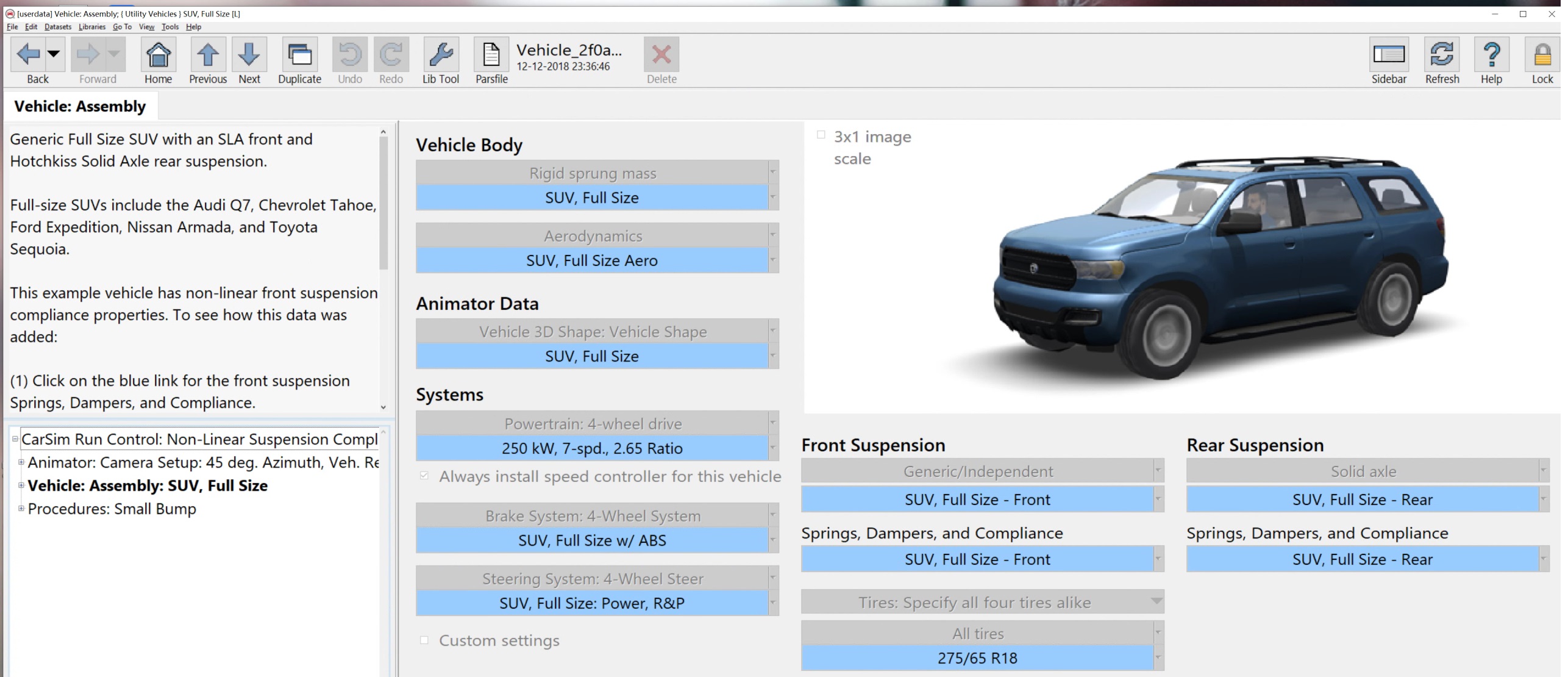The height and width of the screenshot is (677, 1568).
Task: View the Parsfile document icon
Action: tap(491, 56)
